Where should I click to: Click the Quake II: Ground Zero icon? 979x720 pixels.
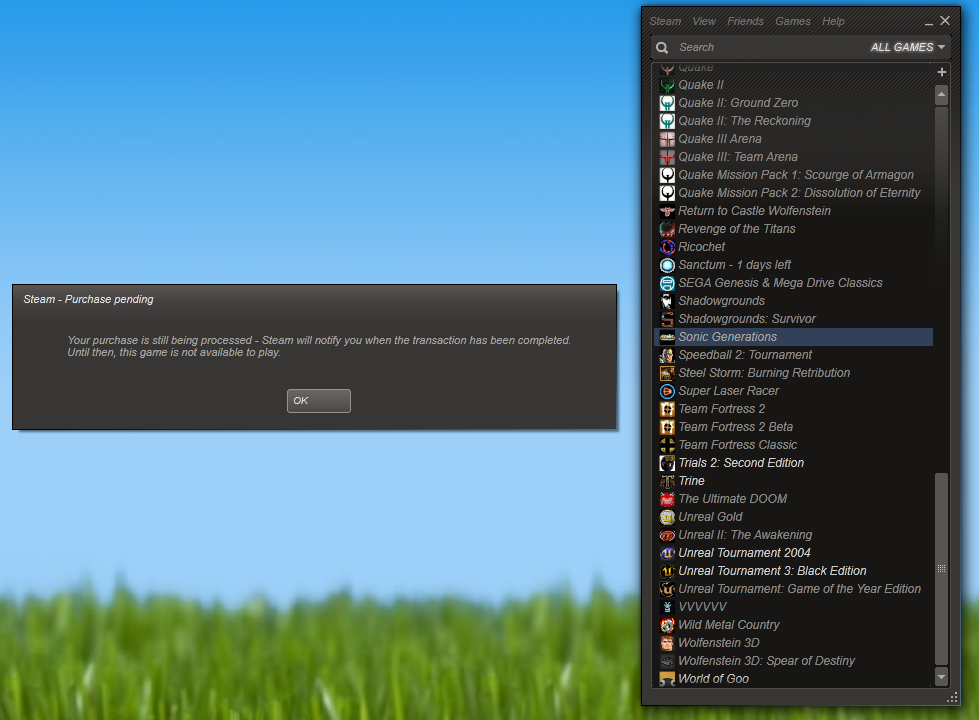pos(667,103)
